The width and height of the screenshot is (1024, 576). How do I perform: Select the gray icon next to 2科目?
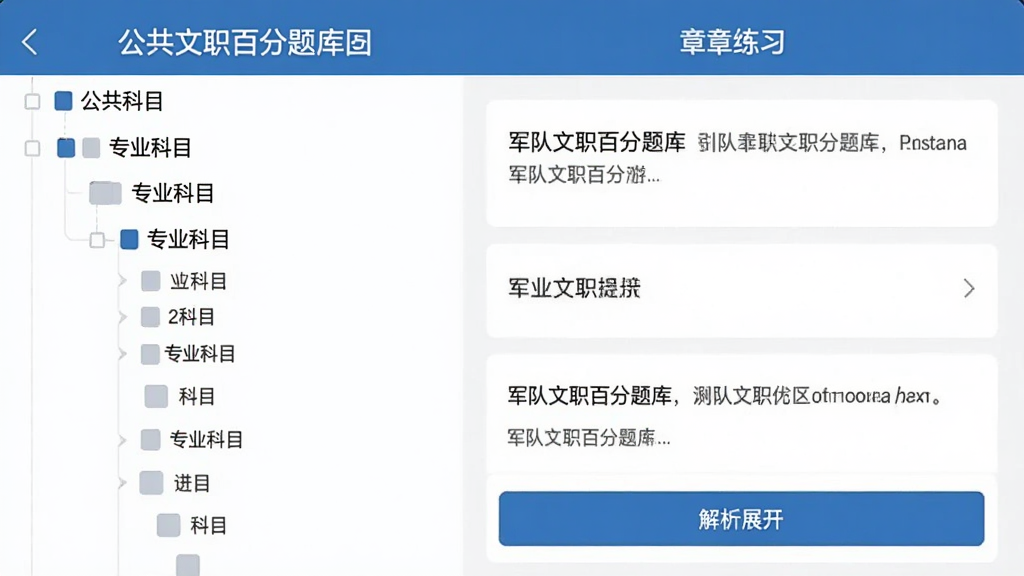[151, 317]
